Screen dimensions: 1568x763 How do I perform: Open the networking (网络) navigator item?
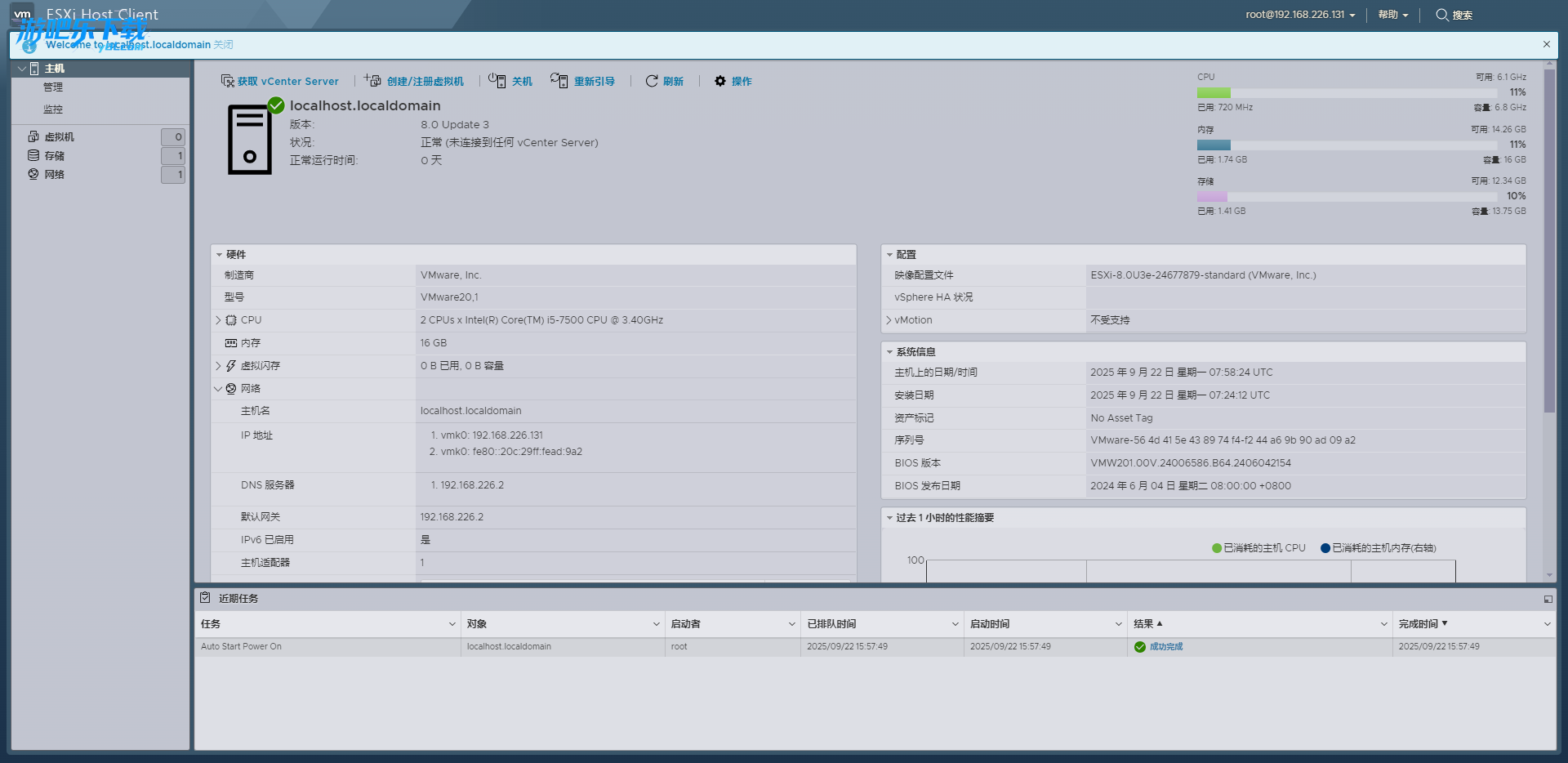click(54, 174)
